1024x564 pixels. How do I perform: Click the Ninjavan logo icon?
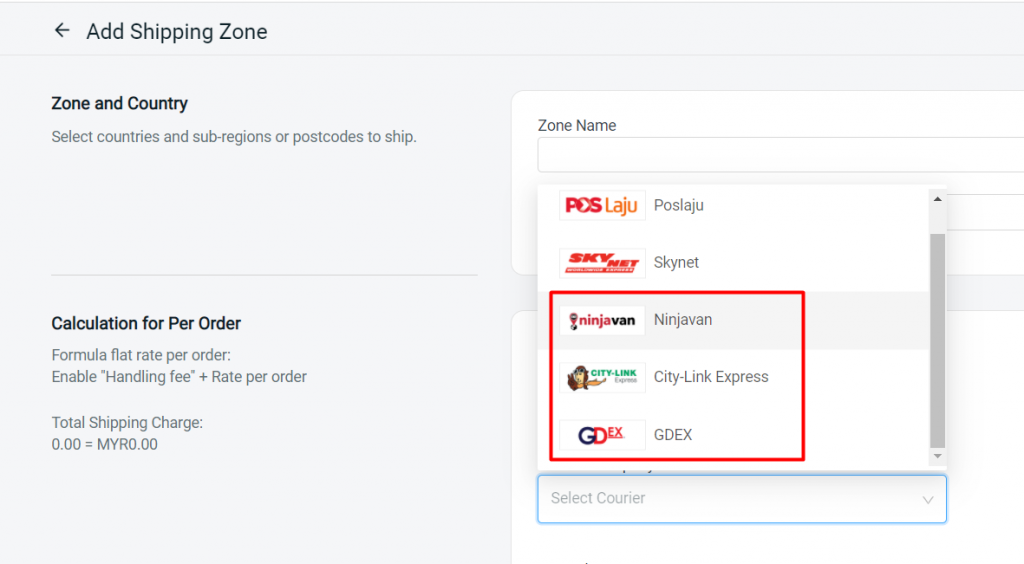[x=602, y=321]
